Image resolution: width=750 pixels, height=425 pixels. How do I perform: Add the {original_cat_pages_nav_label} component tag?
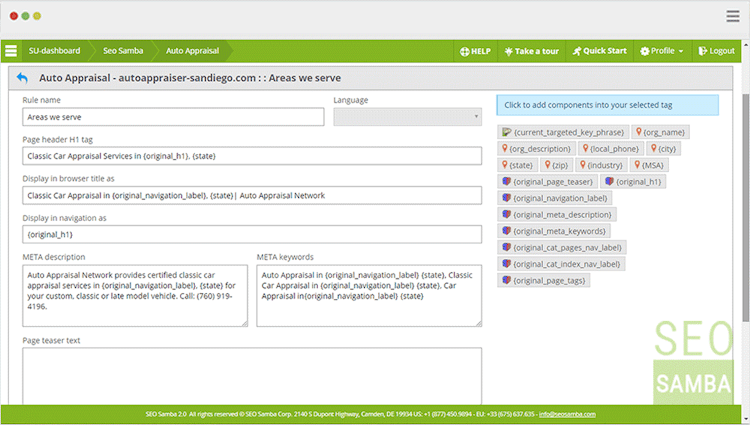pyautogui.click(x=562, y=248)
